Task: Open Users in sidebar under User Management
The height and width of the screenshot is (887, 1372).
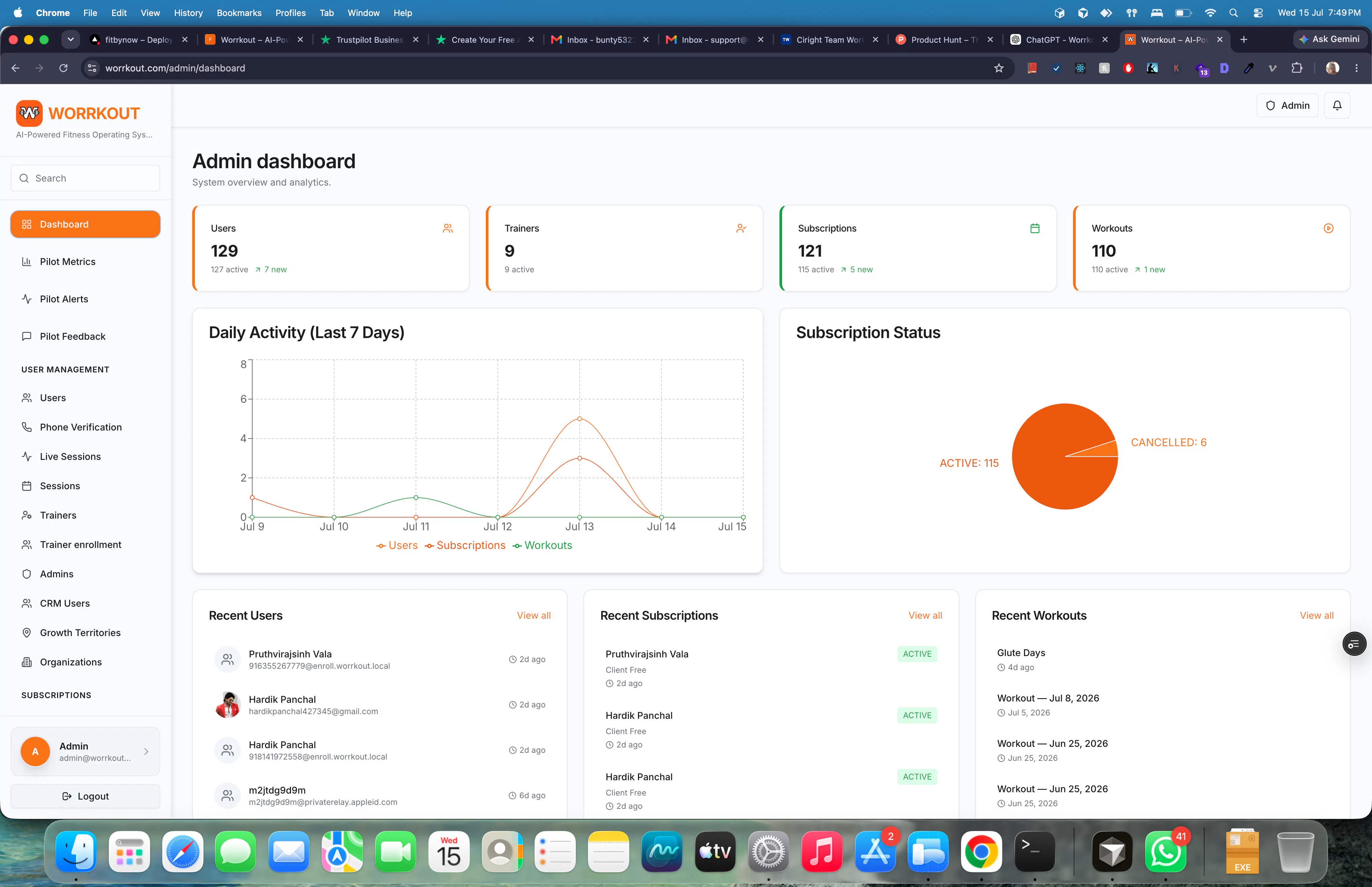Action: [85, 397]
